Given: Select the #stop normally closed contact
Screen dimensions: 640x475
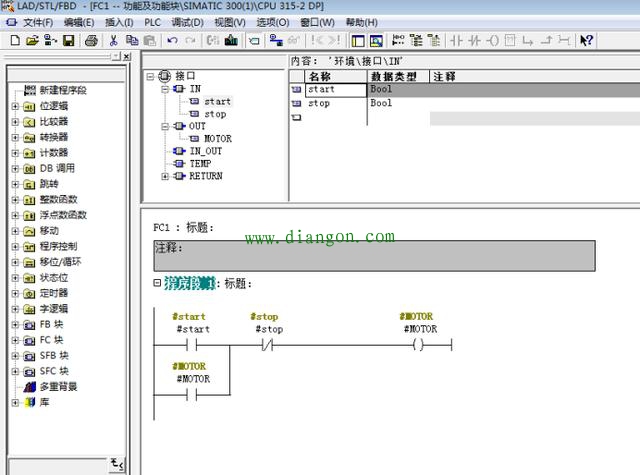Looking at the screenshot, I should tap(267, 345).
